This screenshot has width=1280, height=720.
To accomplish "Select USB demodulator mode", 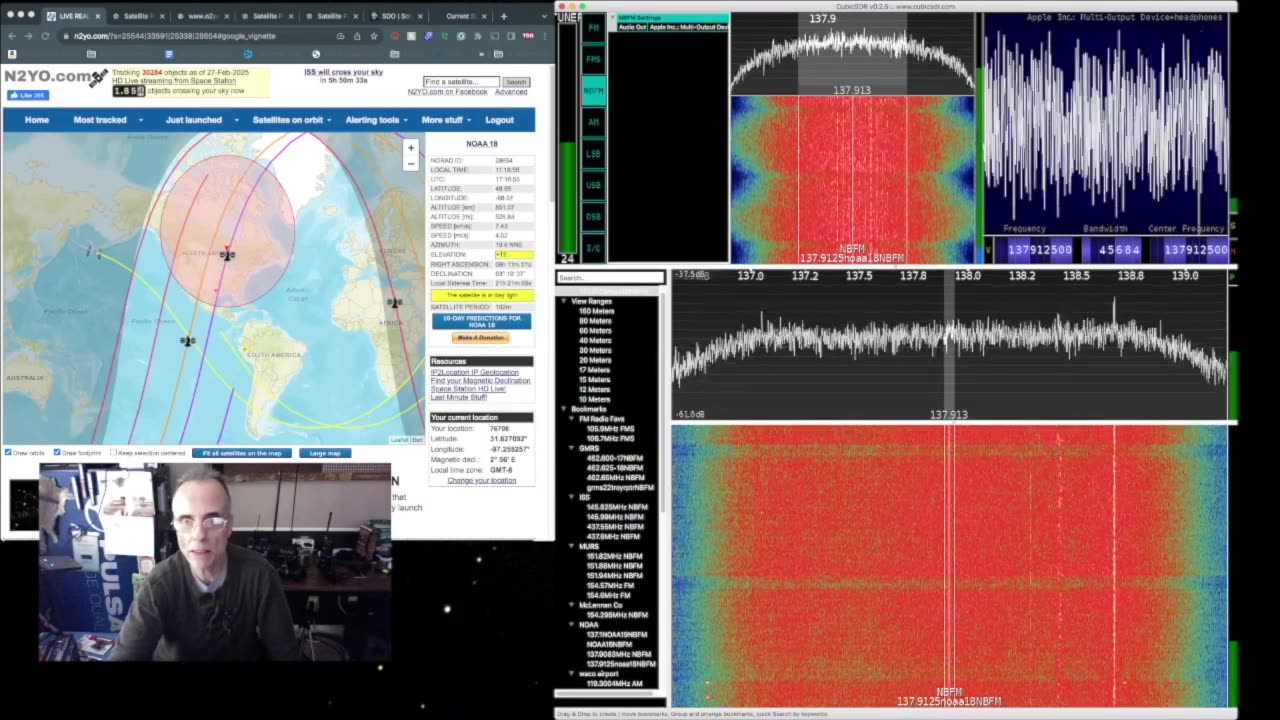I will 593,185.
